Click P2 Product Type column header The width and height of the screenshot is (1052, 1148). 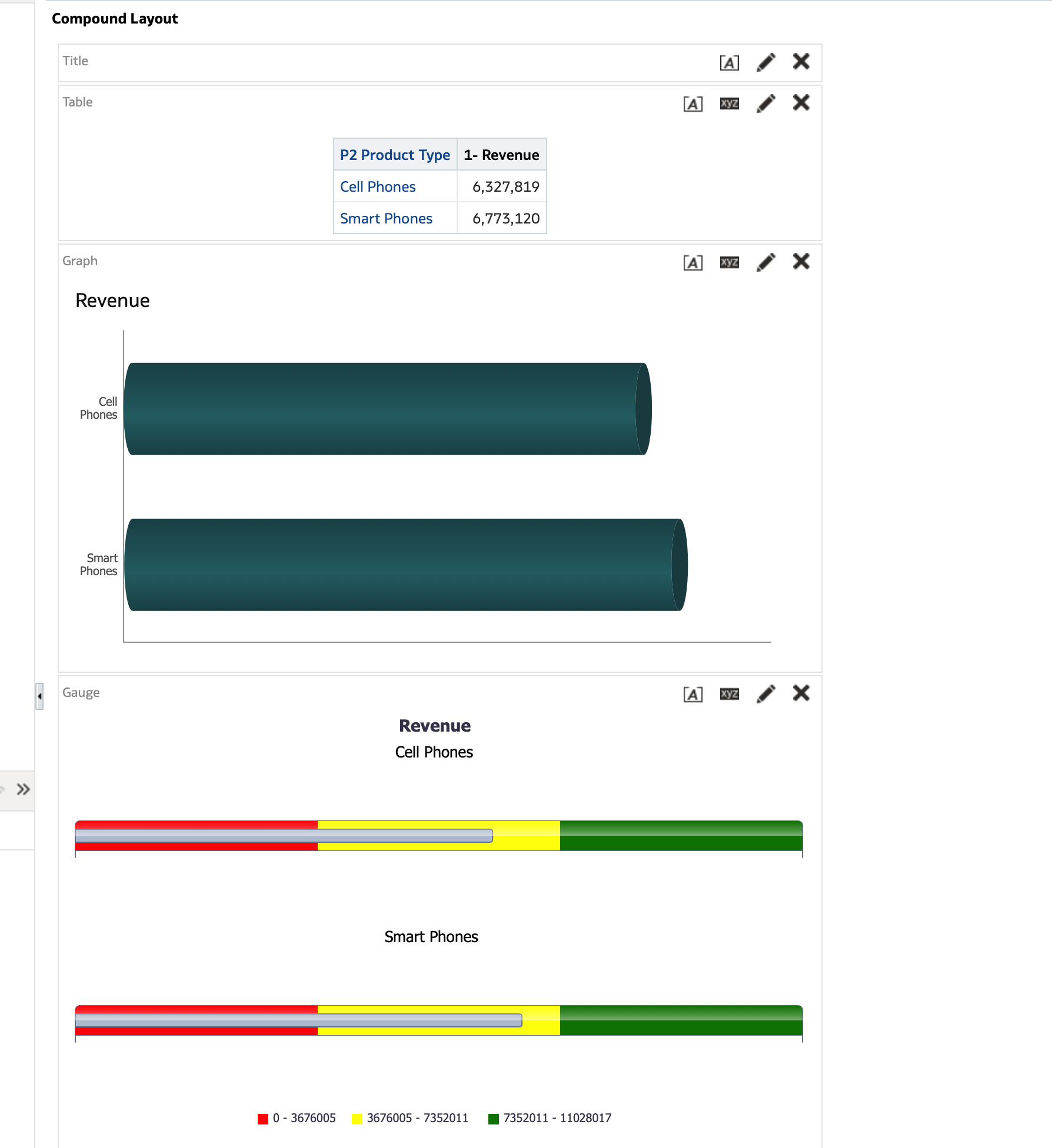click(x=395, y=155)
